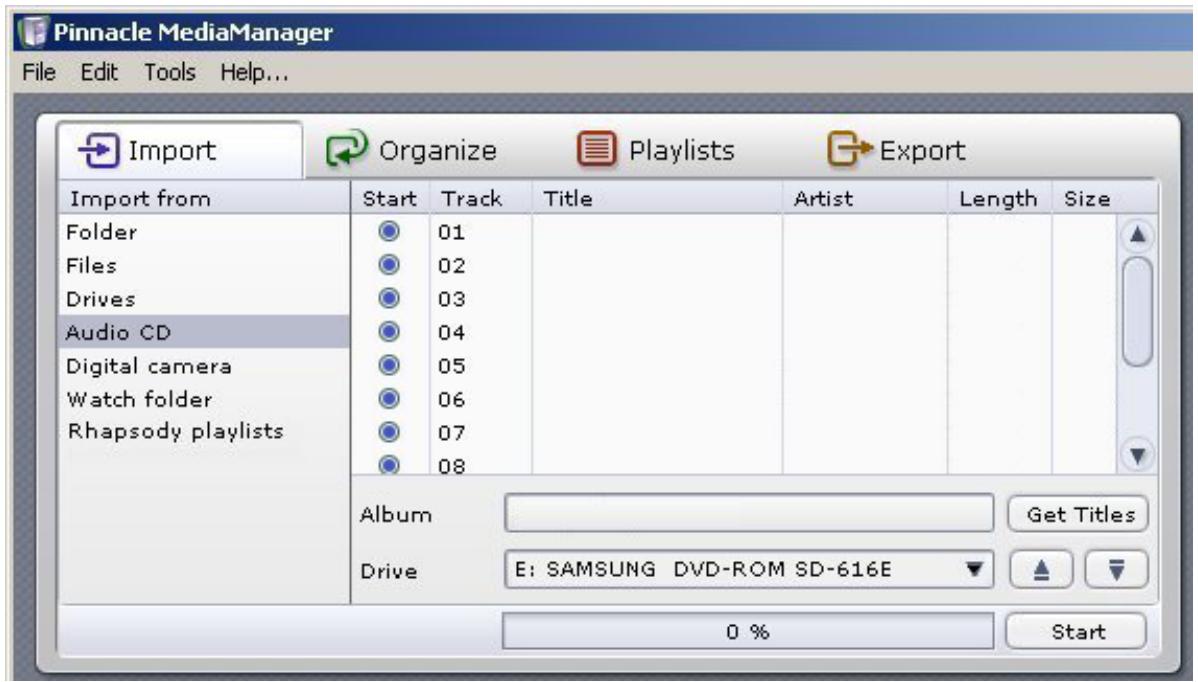The width and height of the screenshot is (1198, 682).
Task: Click the track list scrollbar thumb
Action: [x=1137, y=312]
